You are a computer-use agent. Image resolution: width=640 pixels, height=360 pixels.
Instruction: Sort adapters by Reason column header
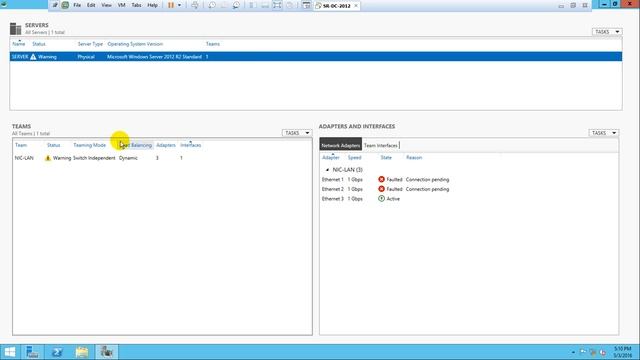coord(414,158)
